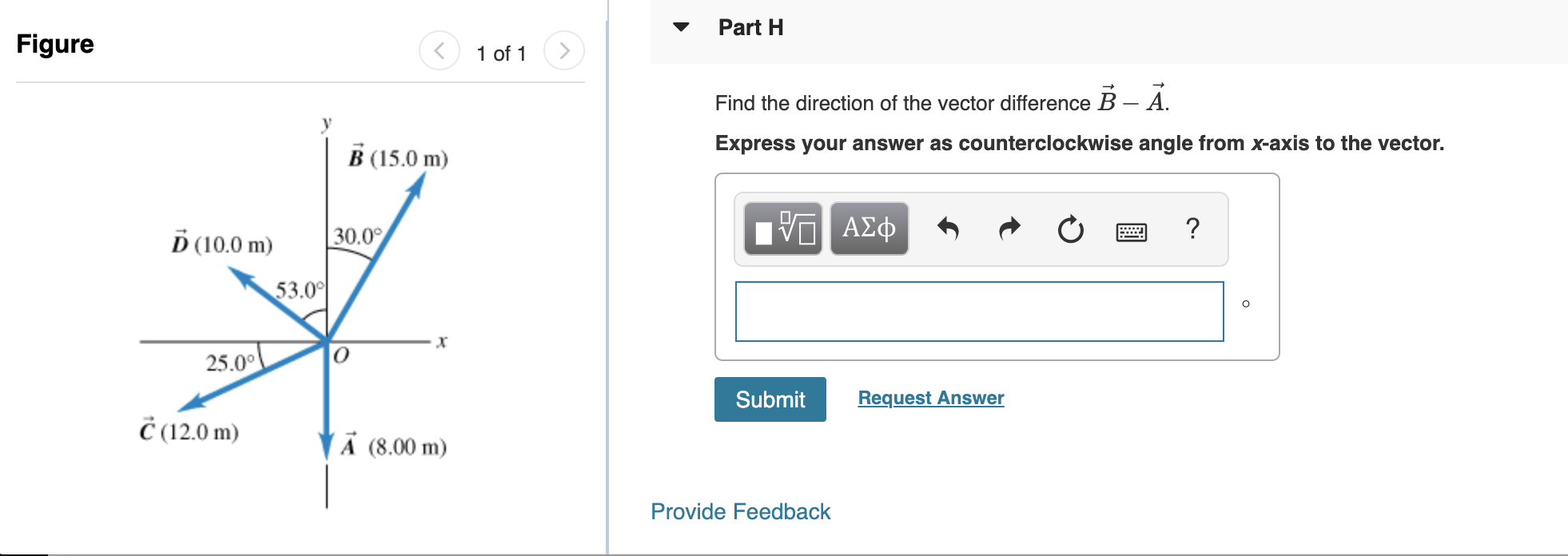Image resolution: width=1568 pixels, height=556 pixels.
Task: Click the Figure panel heading
Action: pos(54,44)
